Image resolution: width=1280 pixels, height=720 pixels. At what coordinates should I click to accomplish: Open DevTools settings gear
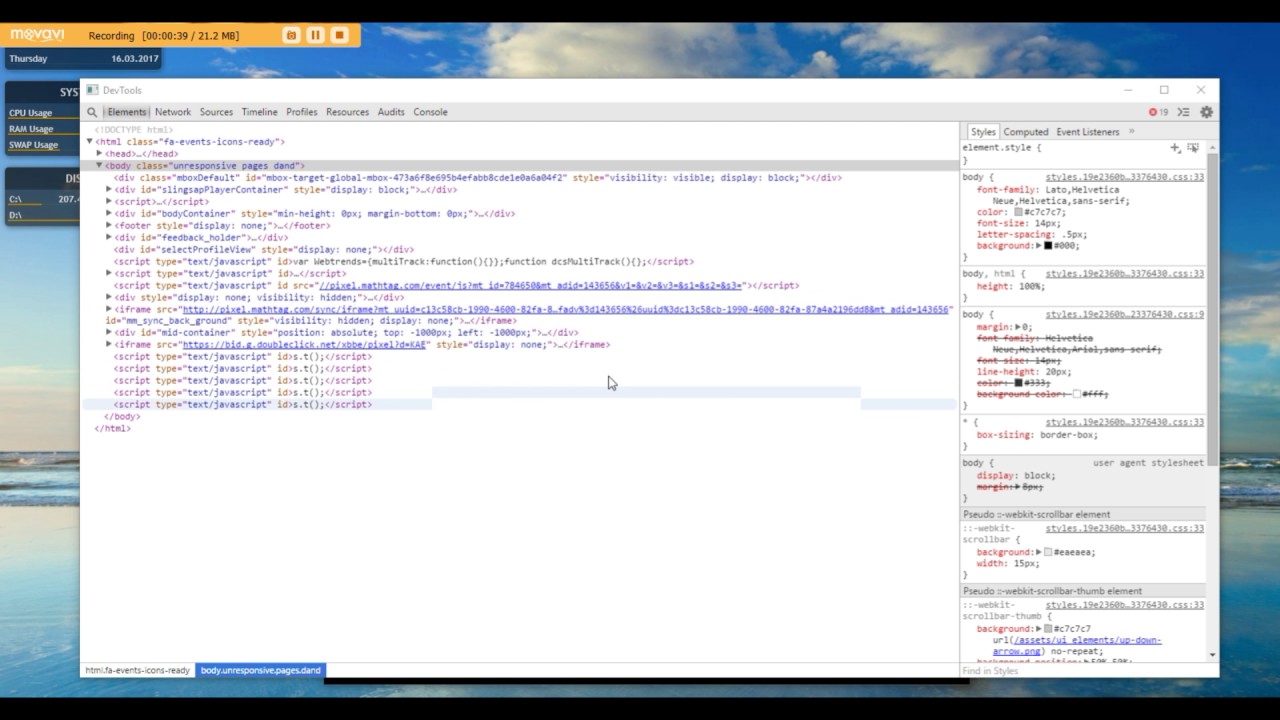[1206, 112]
